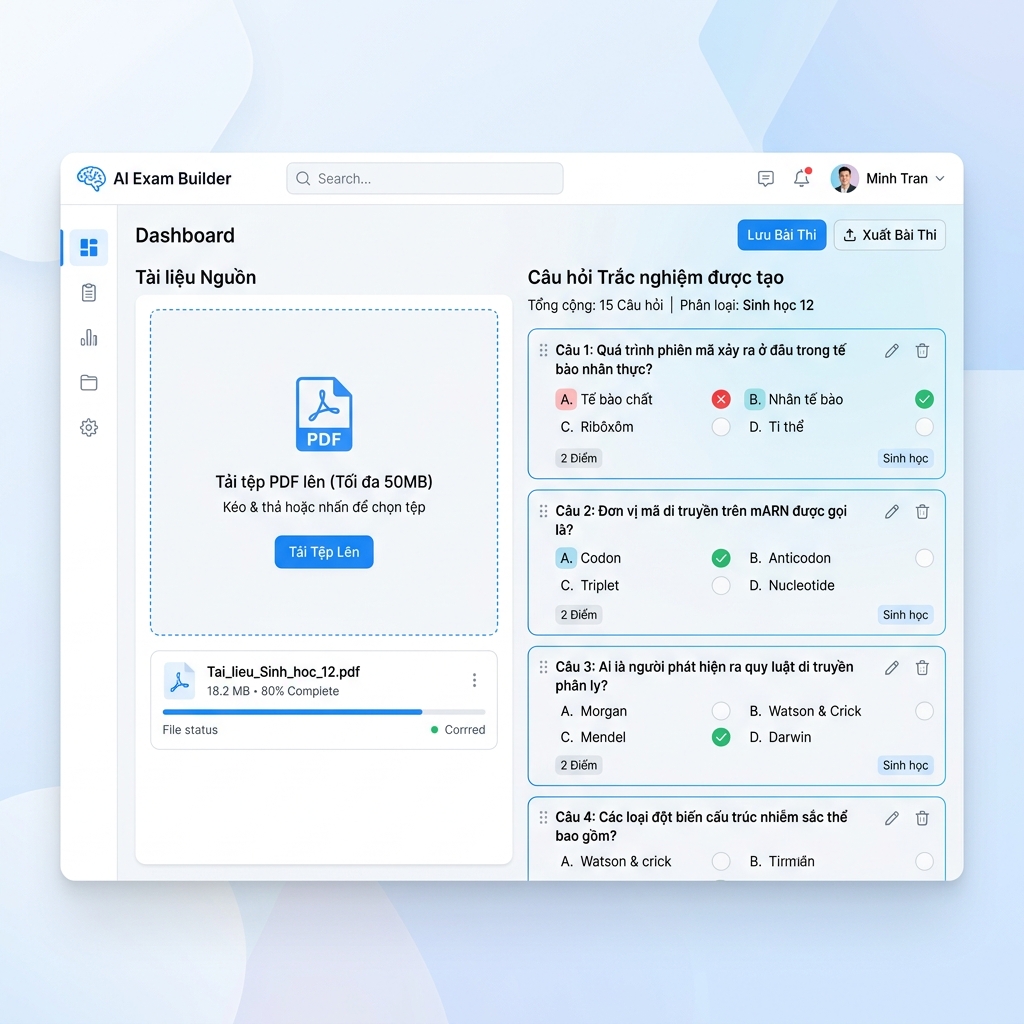Click the Sinh học tag on Câu 2

[x=905, y=615]
